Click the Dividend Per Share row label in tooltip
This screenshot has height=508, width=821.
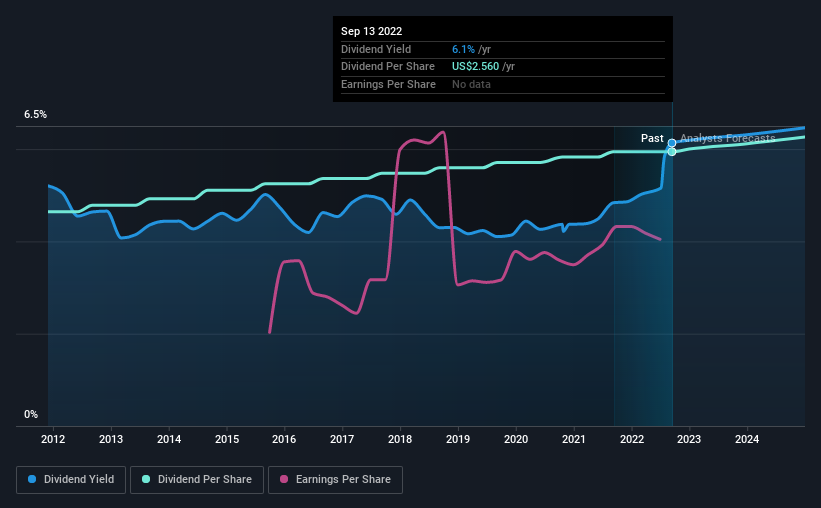point(388,67)
